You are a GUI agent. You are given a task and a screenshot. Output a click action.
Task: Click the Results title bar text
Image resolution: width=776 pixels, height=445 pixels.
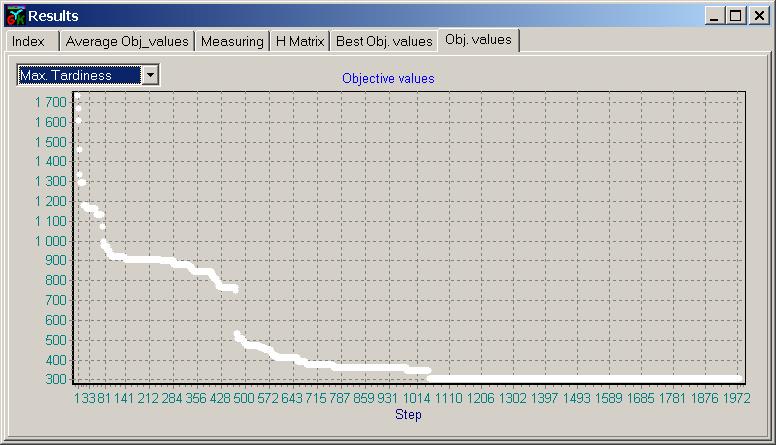pos(53,16)
